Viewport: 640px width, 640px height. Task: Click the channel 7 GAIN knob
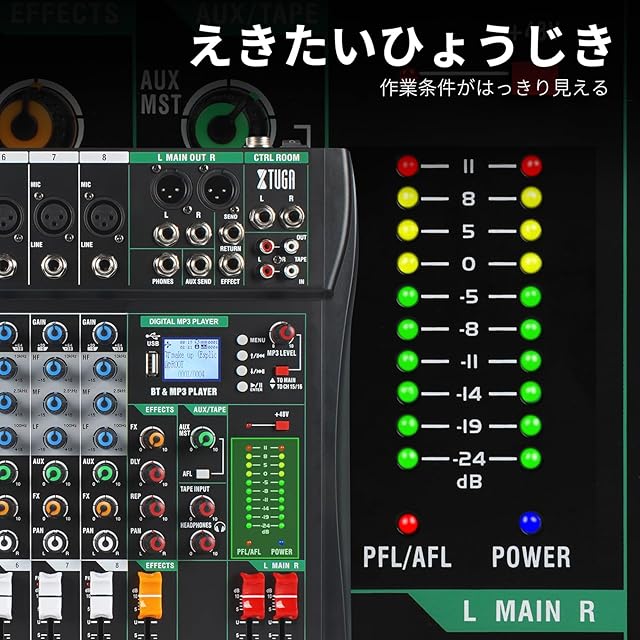point(55,333)
